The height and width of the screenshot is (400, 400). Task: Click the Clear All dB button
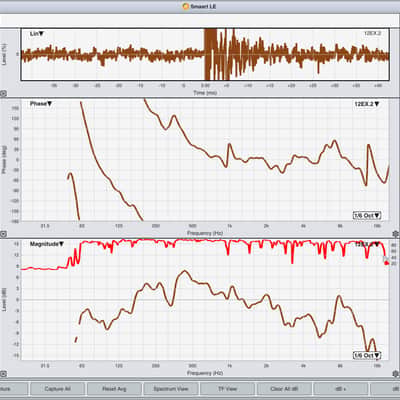coord(284,389)
